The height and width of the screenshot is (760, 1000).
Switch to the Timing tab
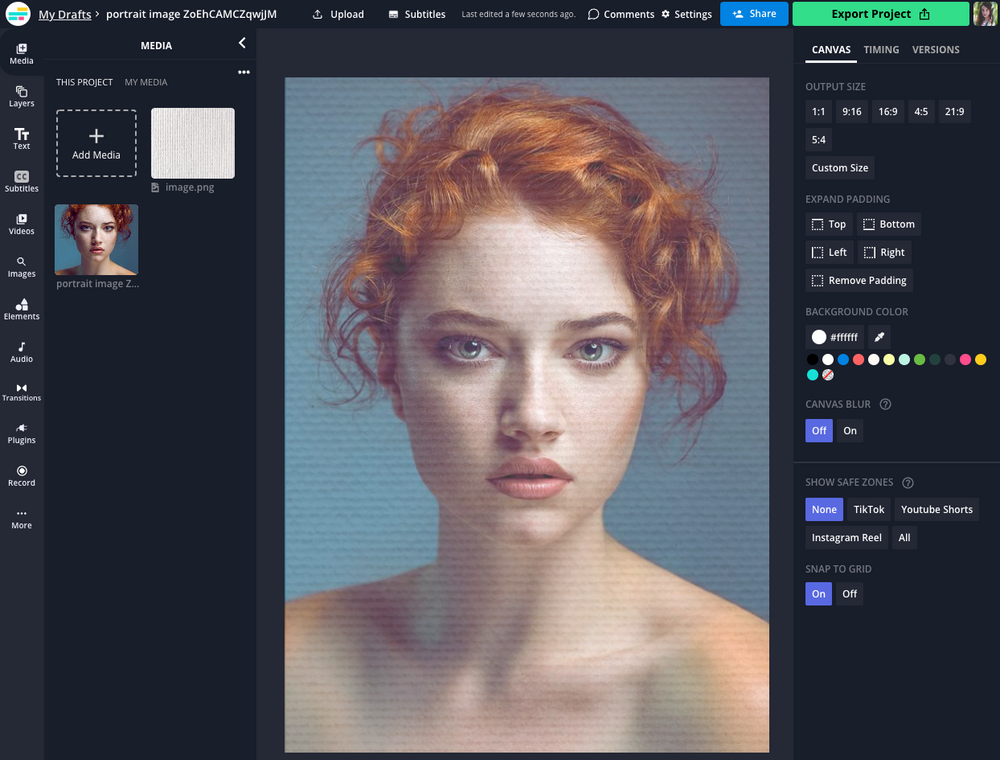pyautogui.click(x=881, y=49)
